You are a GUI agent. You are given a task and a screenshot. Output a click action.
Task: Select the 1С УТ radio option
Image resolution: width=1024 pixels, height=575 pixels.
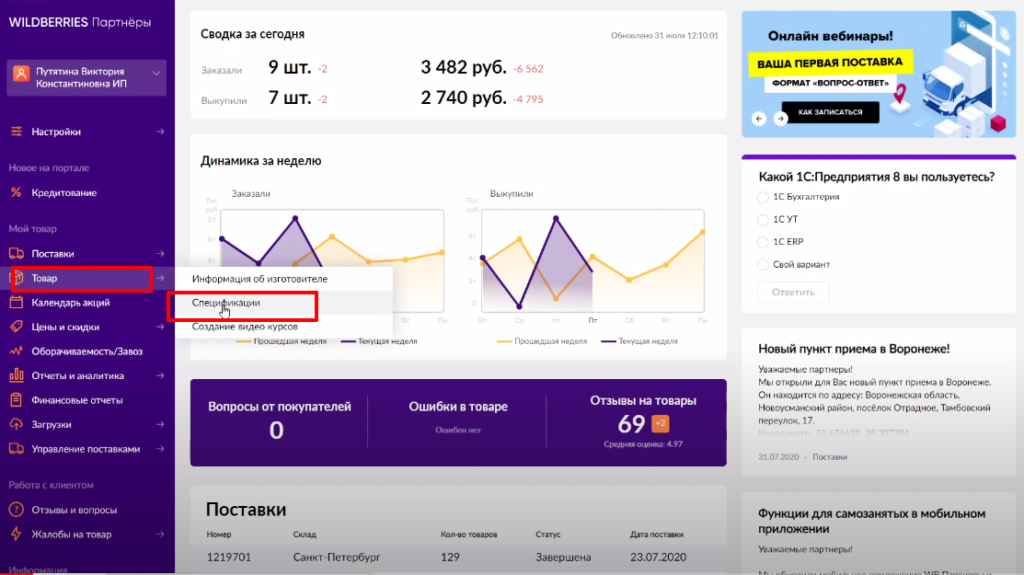pyautogui.click(x=762, y=220)
